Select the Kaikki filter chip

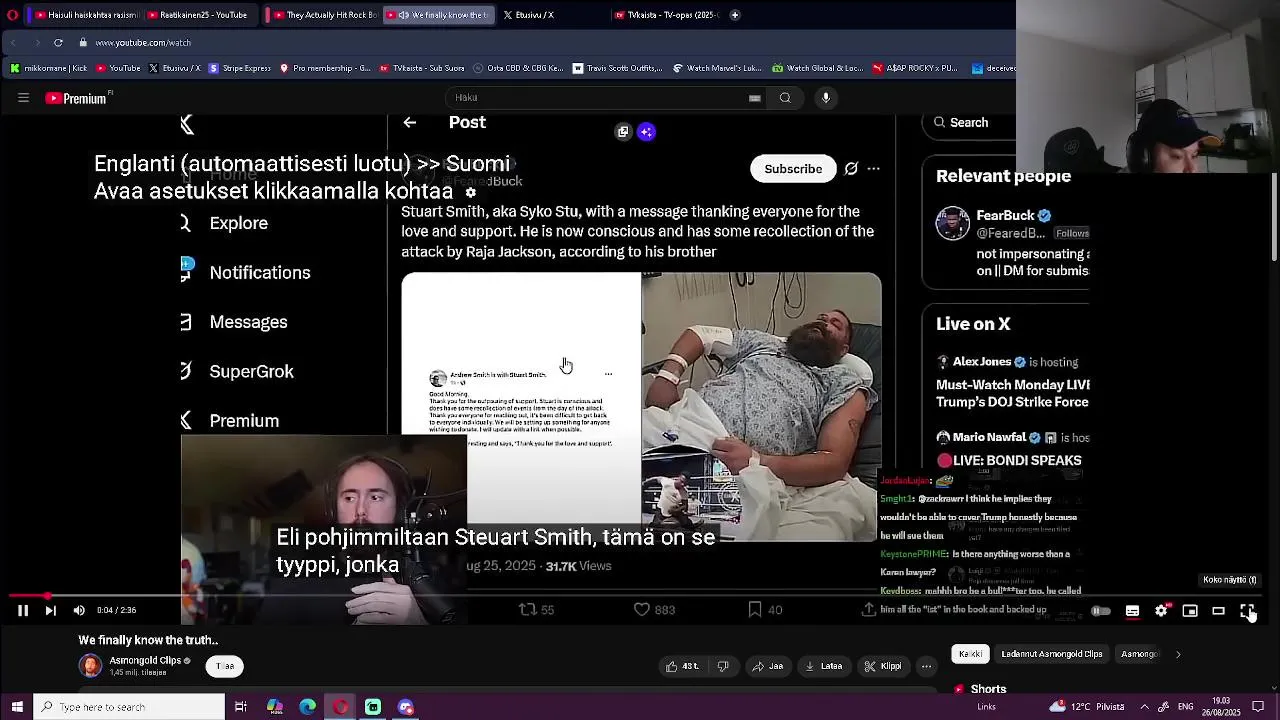tap(970, 654)
